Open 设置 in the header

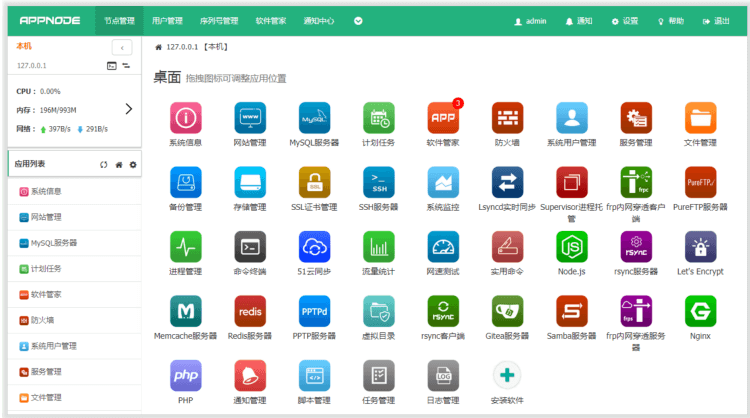point(625,22)
